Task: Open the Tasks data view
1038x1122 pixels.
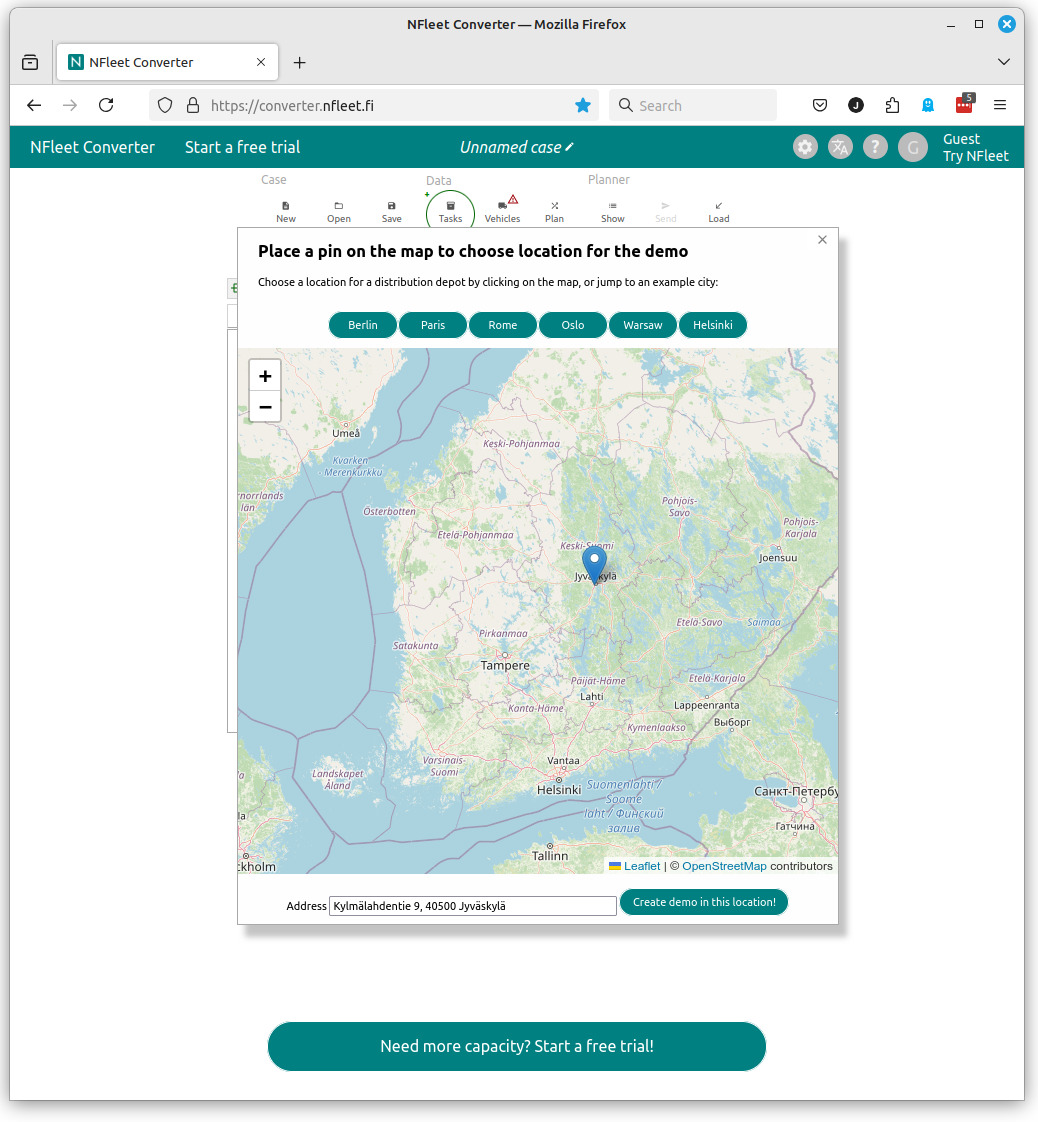Action: 450,212
